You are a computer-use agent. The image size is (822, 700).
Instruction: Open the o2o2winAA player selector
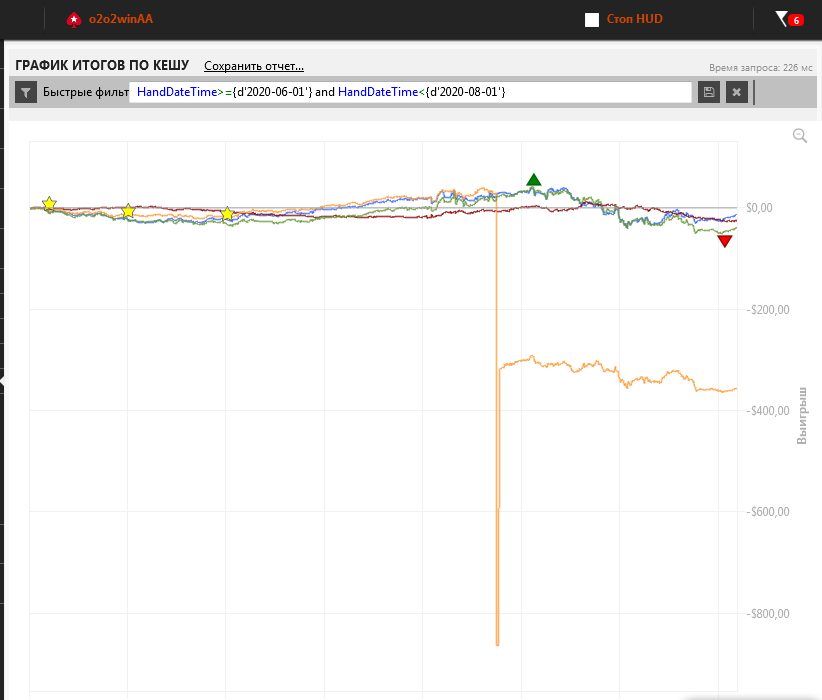[x=121, y=19]
